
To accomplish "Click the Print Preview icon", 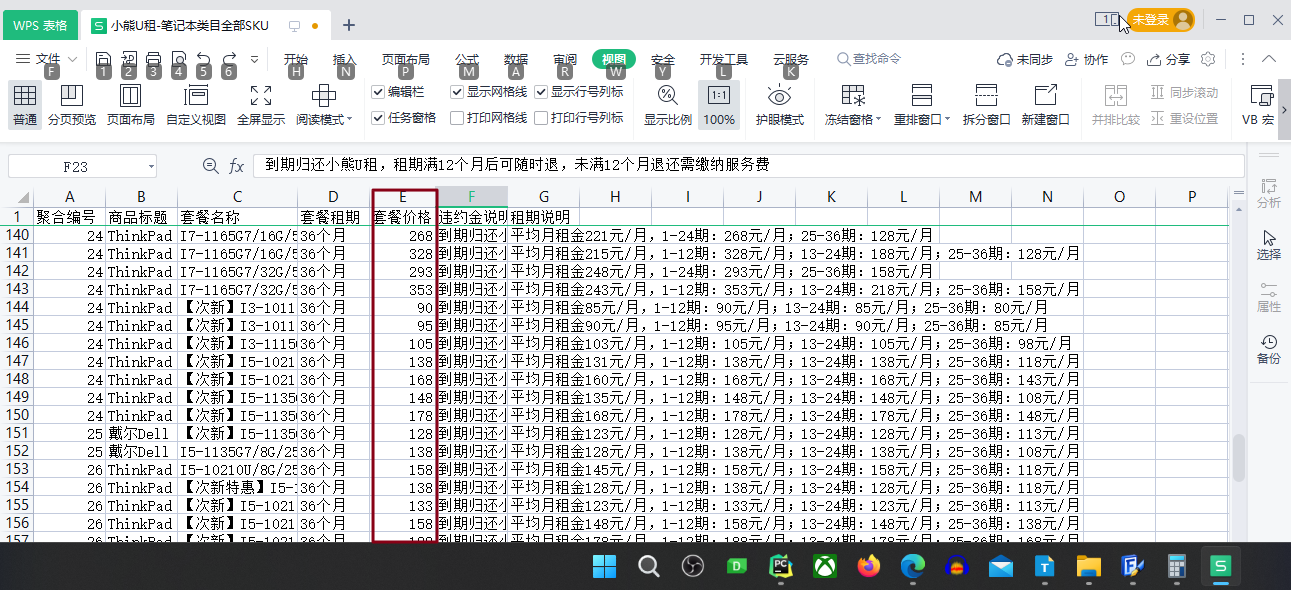I will click(178, 59).
